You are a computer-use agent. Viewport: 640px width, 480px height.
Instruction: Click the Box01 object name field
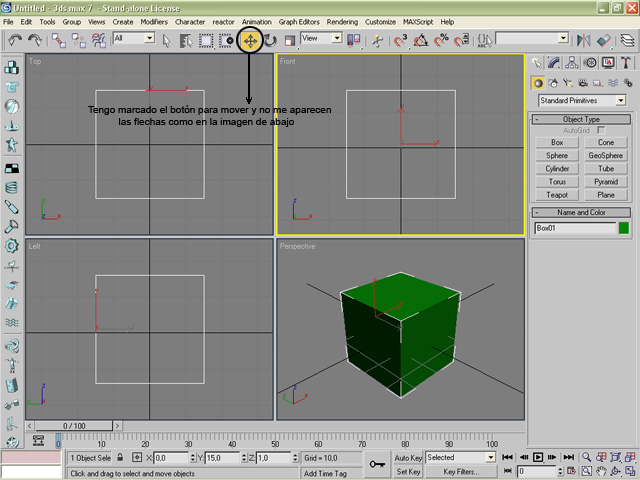575,228
